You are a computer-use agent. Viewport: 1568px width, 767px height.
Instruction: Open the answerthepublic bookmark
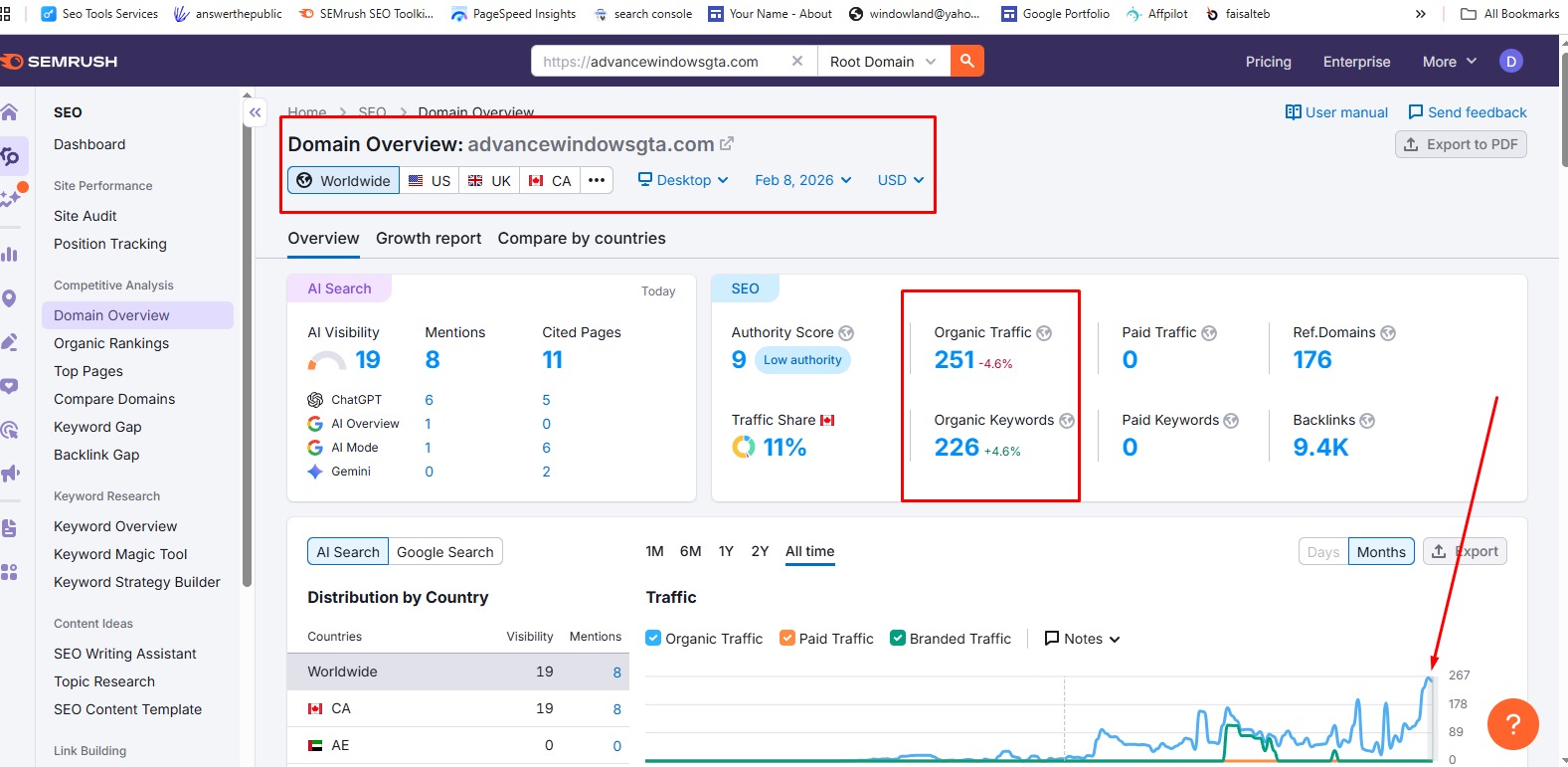228,14
